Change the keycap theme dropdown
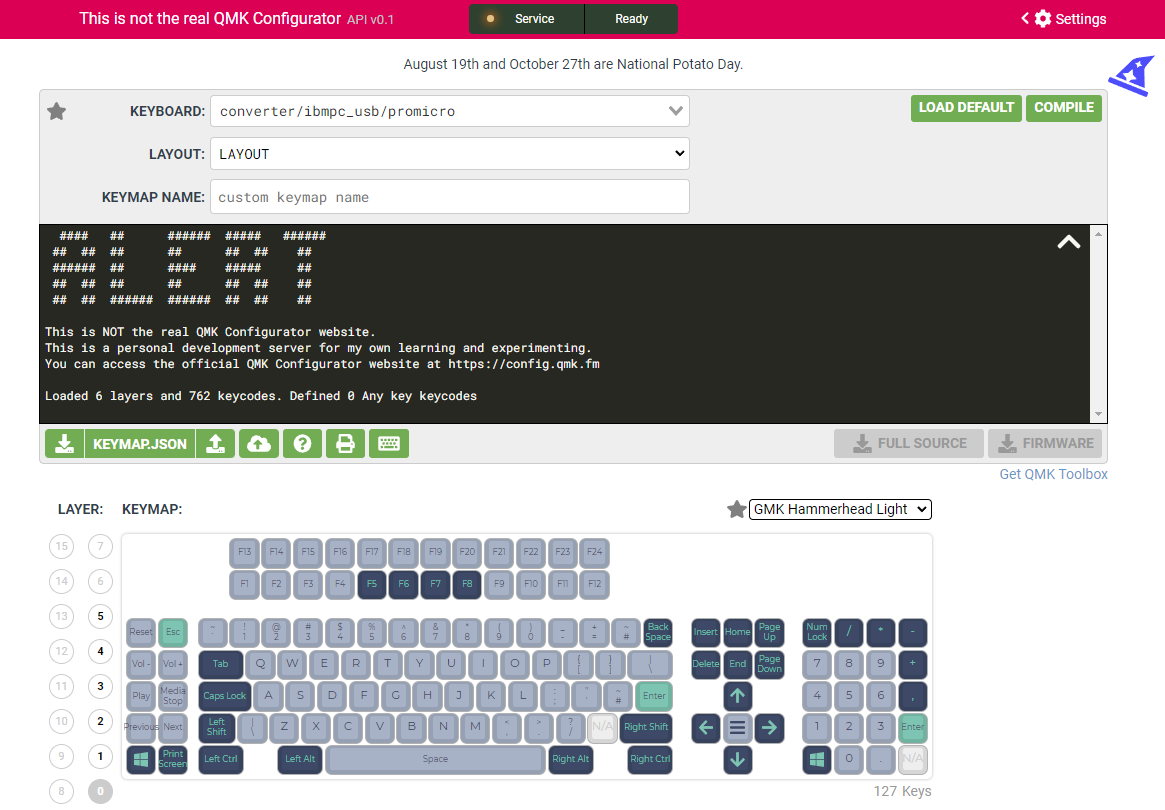Screen dimensions: 1165x810 (840, 509)
